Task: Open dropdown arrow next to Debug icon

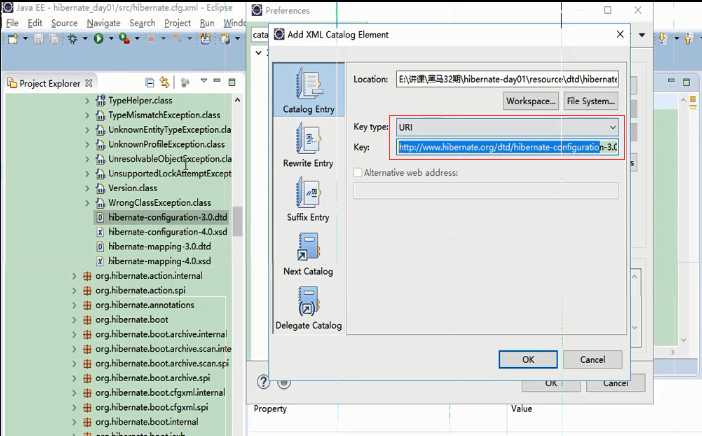Action: pos(84,39)
